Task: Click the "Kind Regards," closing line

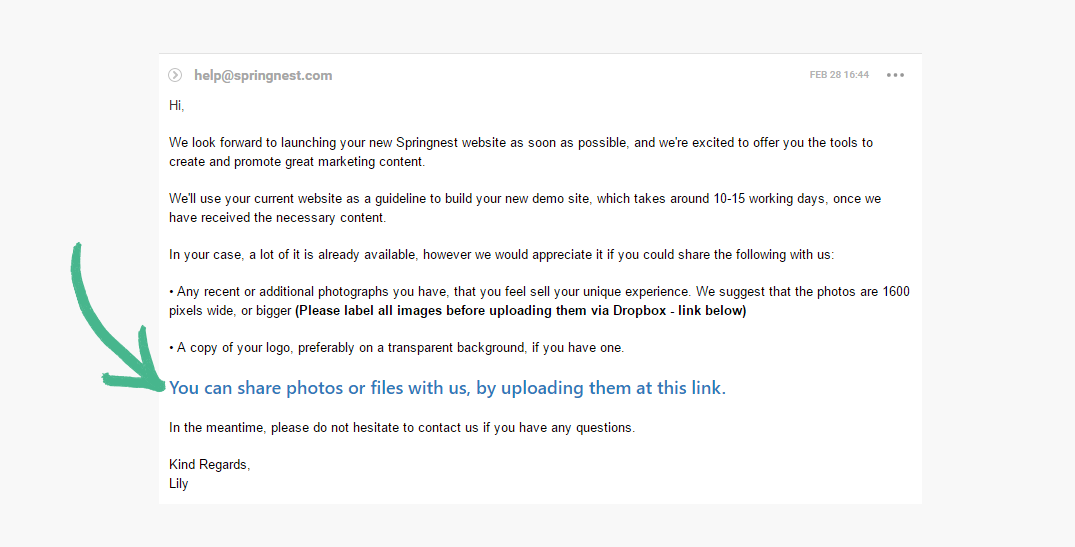Action: pos(209,465)
